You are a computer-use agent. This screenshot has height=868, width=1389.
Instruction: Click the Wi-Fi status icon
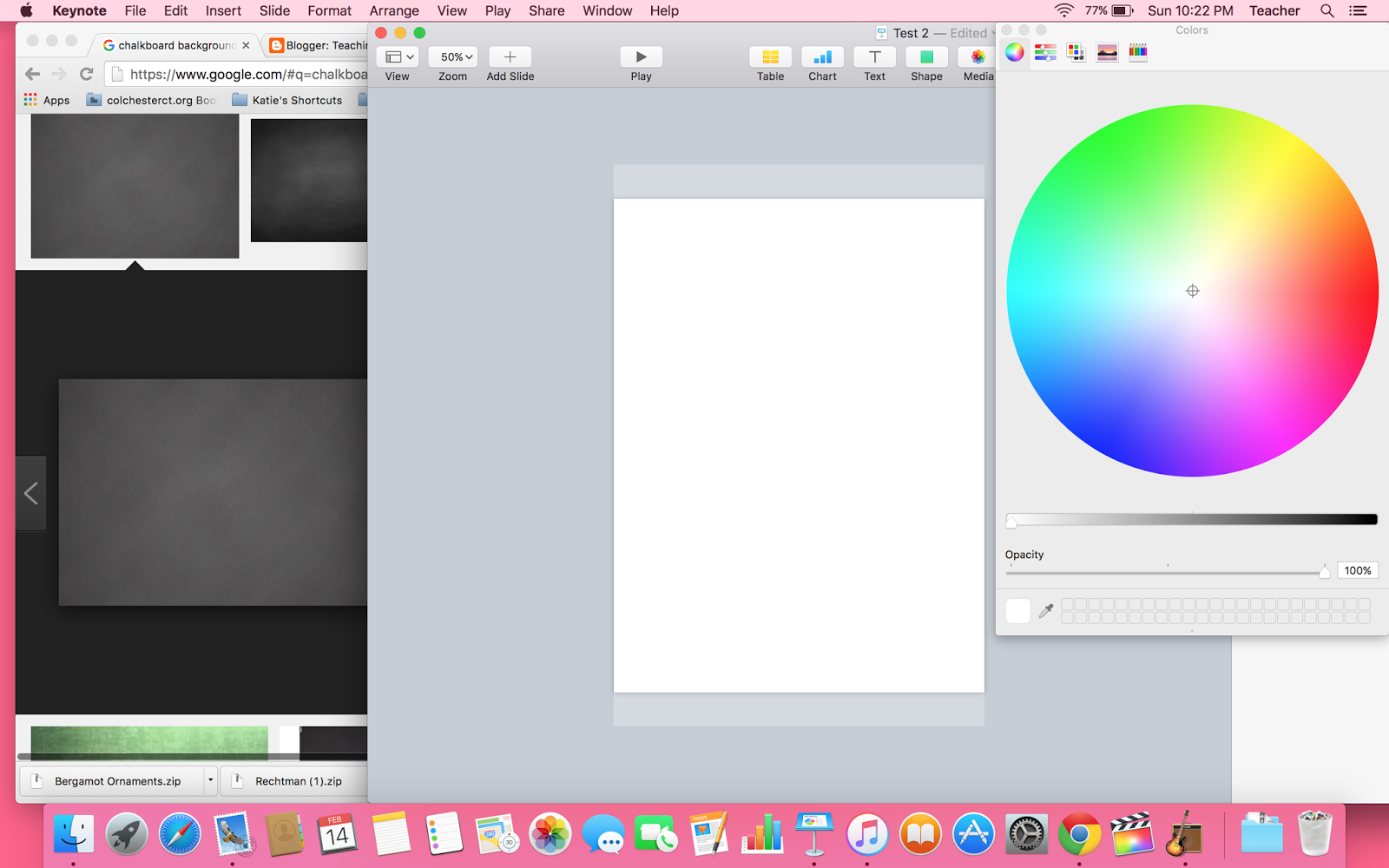1063,10
